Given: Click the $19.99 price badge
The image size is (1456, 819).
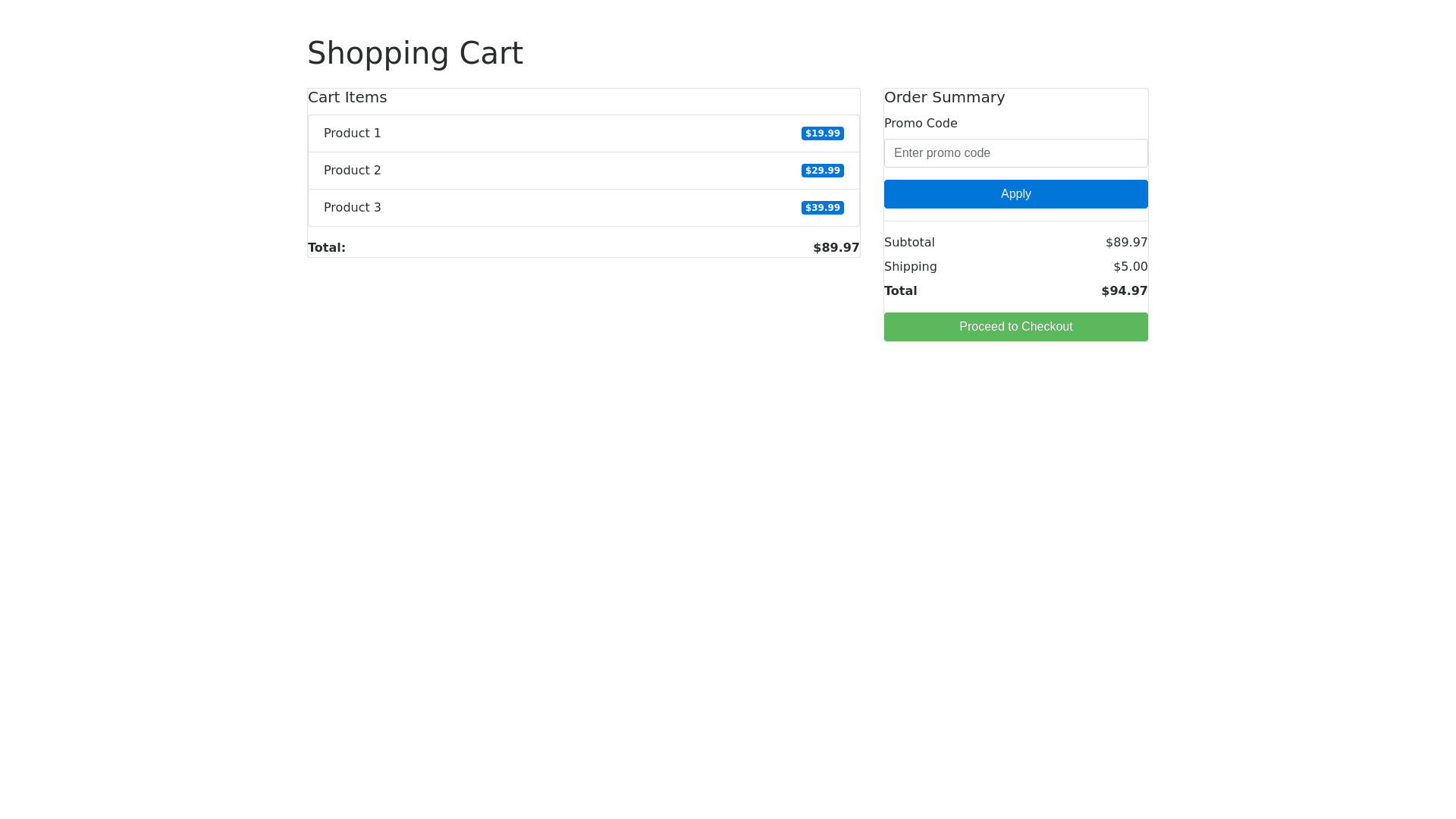Looking at the screenshot, I should click(x=822, y=133).
